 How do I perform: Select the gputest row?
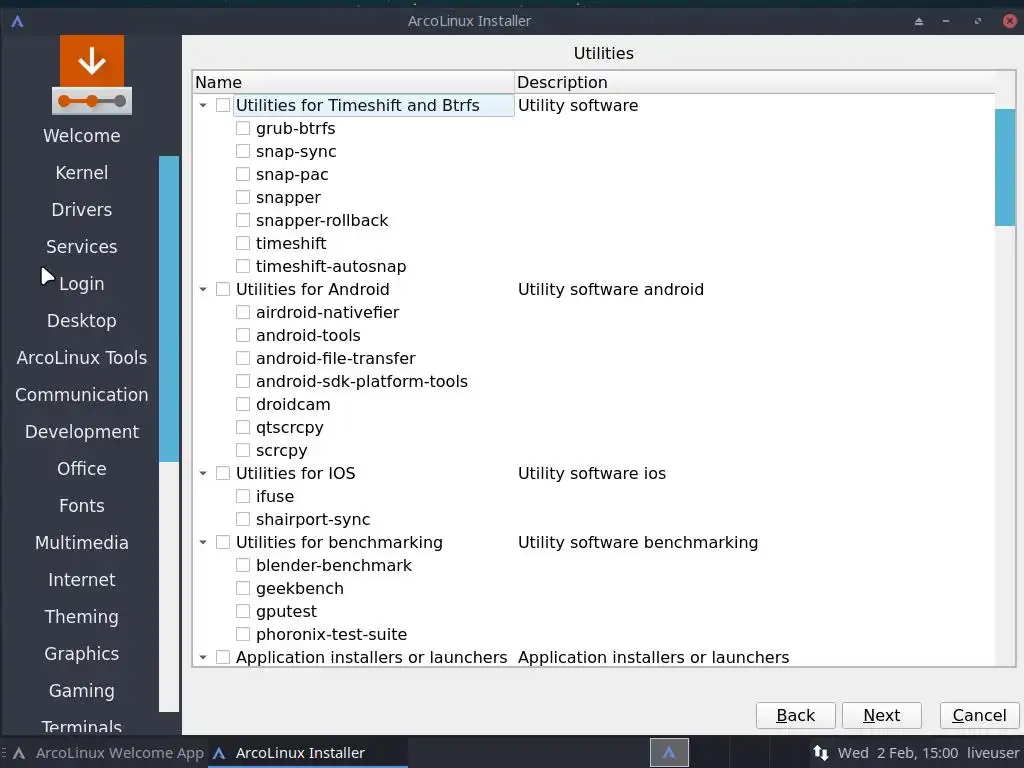(286, 611)
